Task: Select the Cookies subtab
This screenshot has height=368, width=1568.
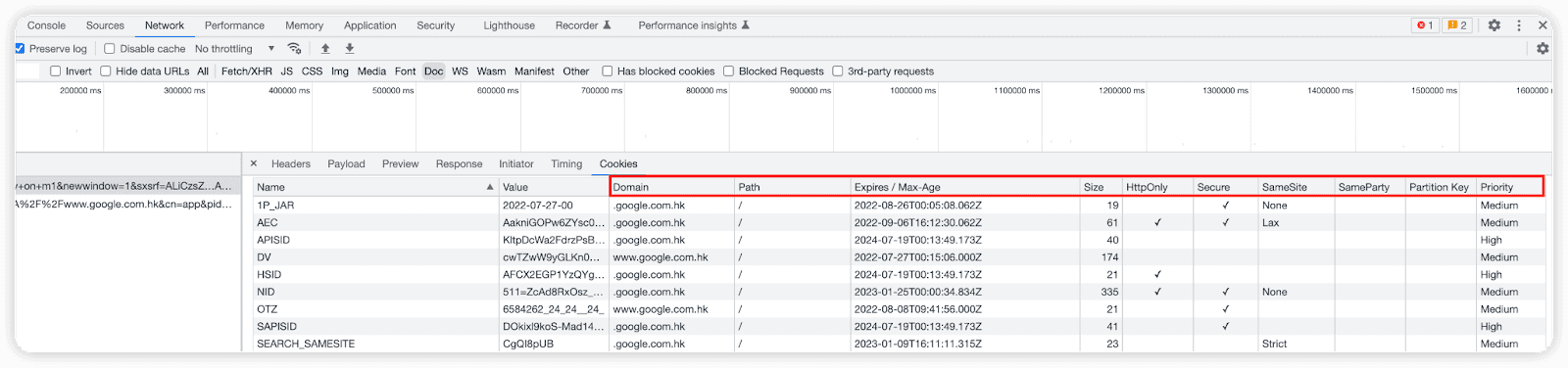Action: (618, 163)
